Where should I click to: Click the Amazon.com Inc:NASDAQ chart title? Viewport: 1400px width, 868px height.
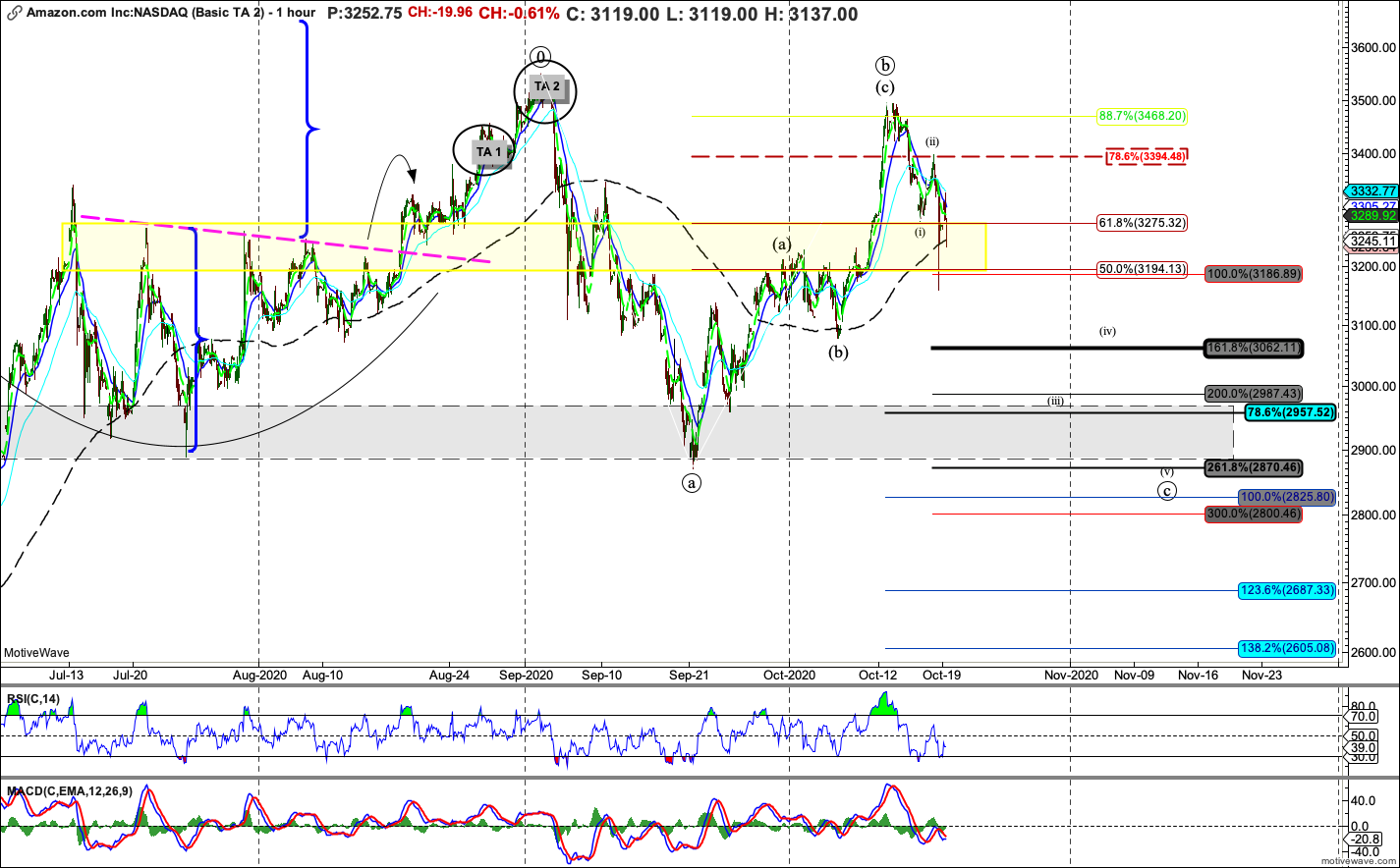pos(172,14)
